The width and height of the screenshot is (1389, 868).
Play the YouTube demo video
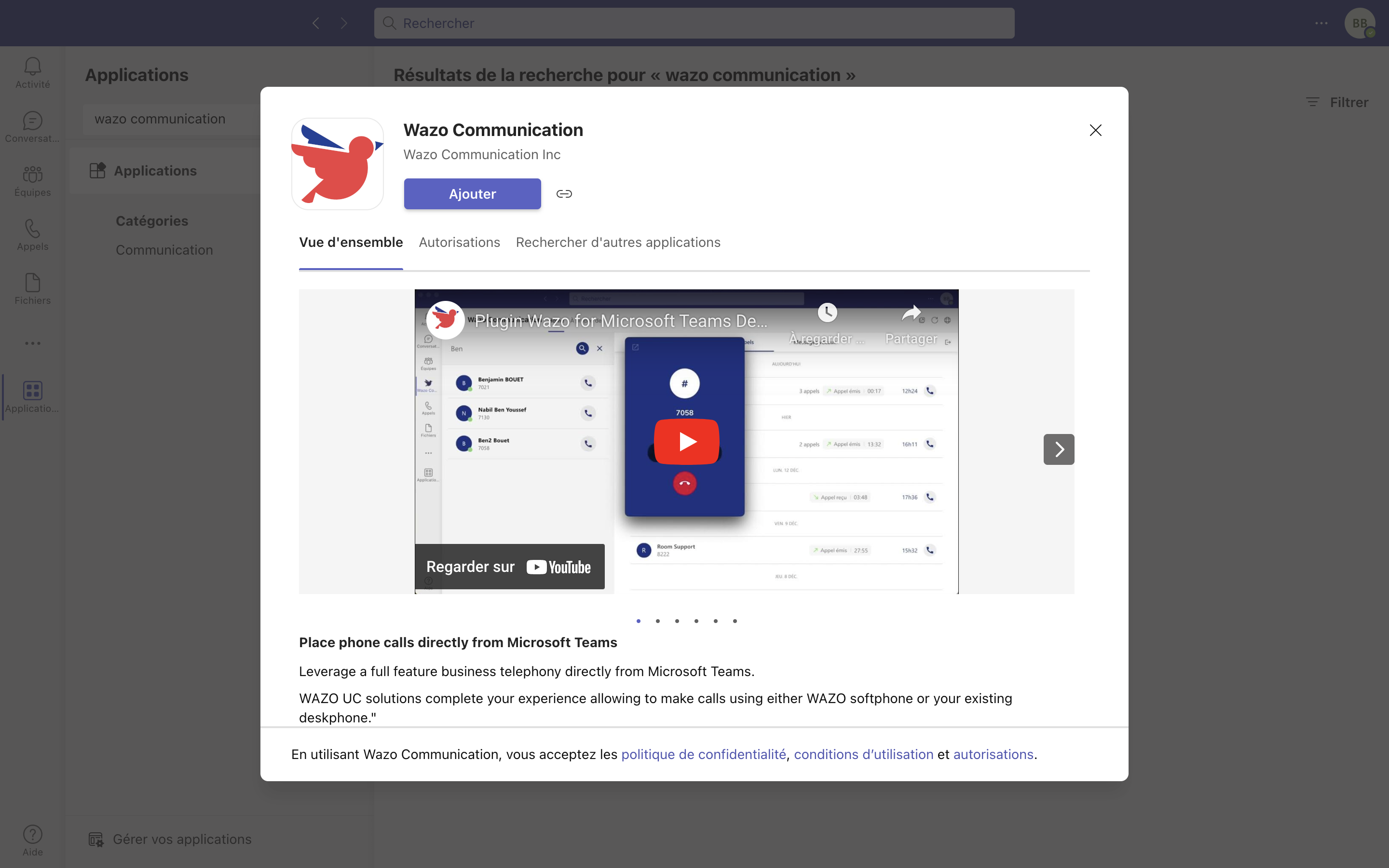click(x=686, y=441)
